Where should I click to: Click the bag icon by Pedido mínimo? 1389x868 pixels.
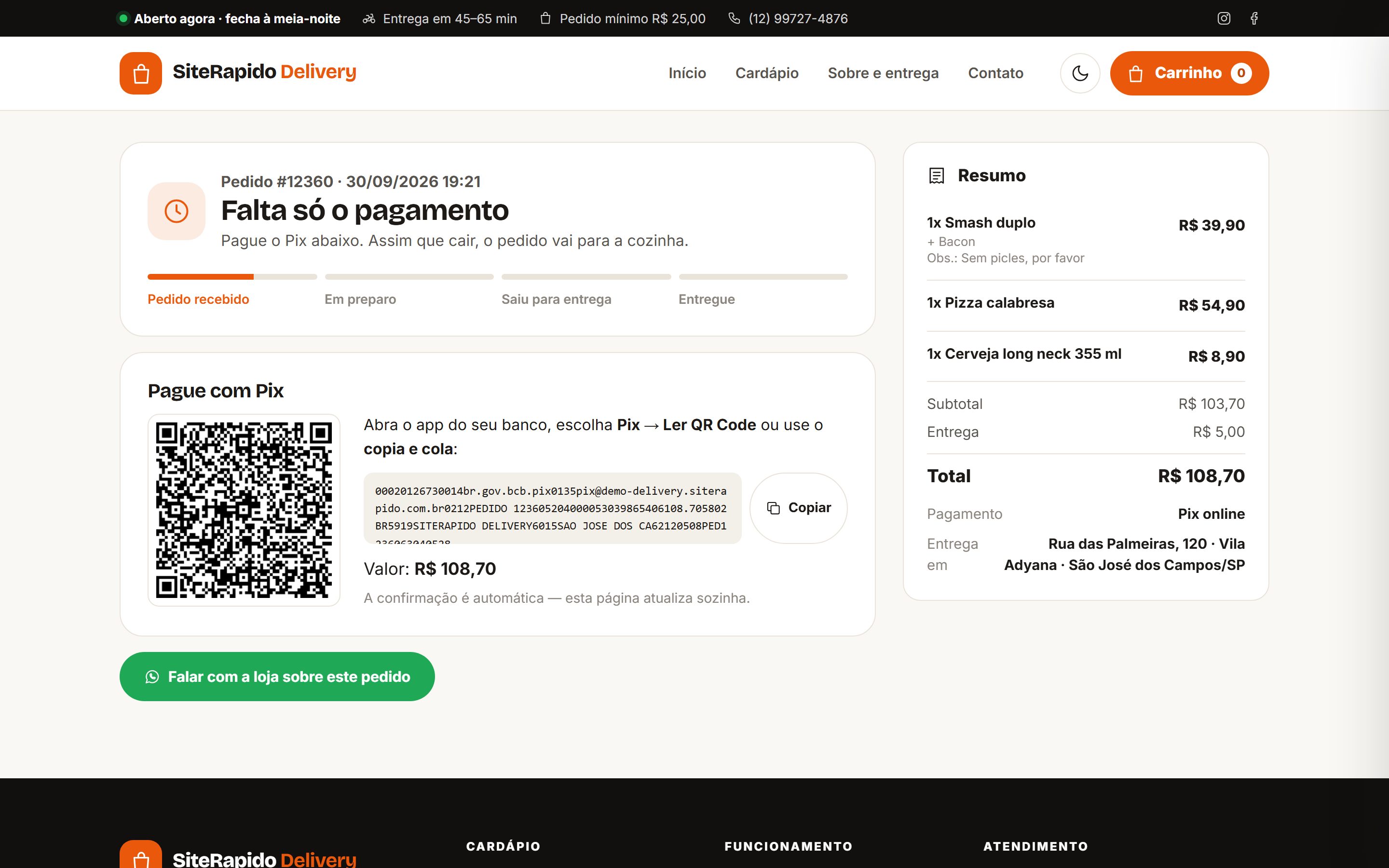coord(545,18)
